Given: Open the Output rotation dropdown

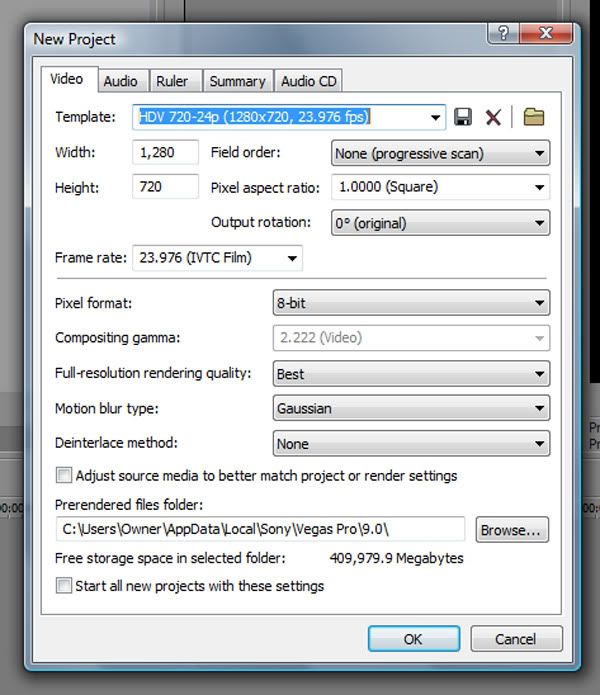Looking at the screenshot, I should [x=440, y=223].
